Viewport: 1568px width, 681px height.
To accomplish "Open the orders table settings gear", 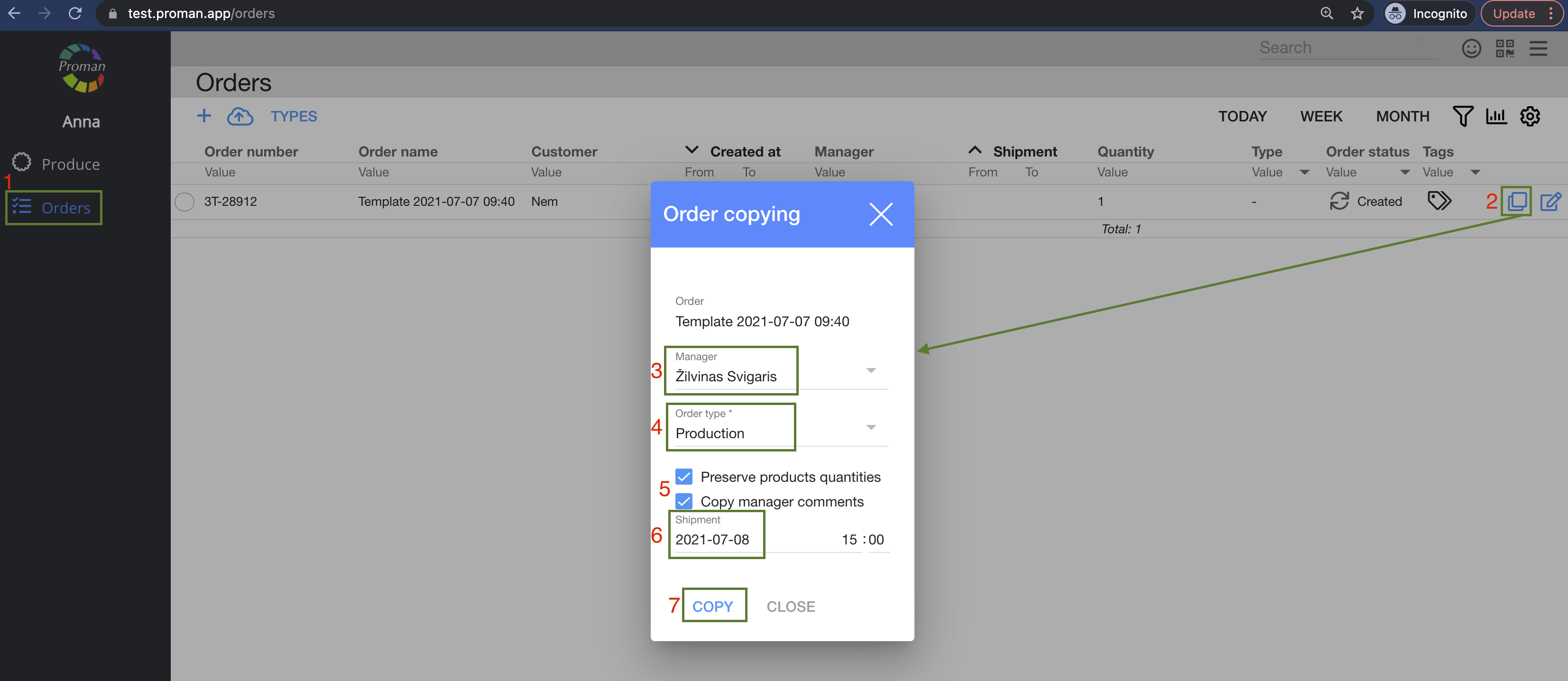I will pos(1529,116).
